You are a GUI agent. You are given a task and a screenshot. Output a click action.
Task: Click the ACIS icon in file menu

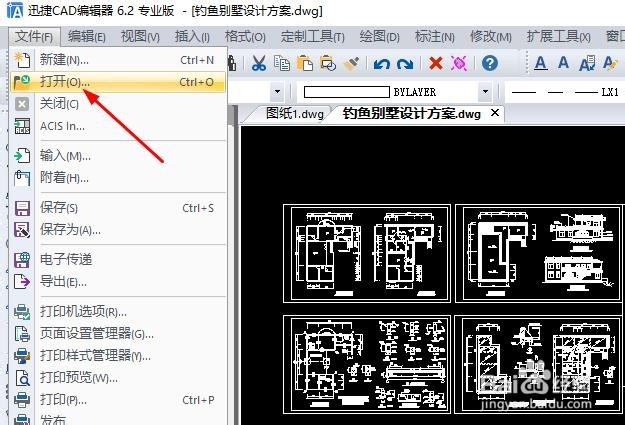(22, 126)
